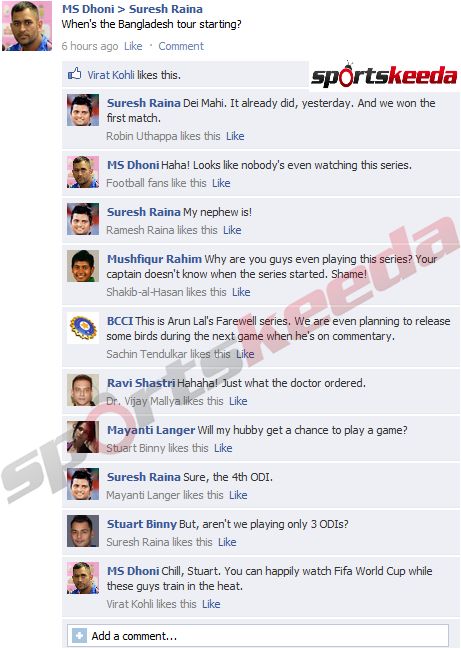Open Suresh Raina profile link in post header
Image resolution: width=461 pixels, height=649 pixels.
click(166, 9)
